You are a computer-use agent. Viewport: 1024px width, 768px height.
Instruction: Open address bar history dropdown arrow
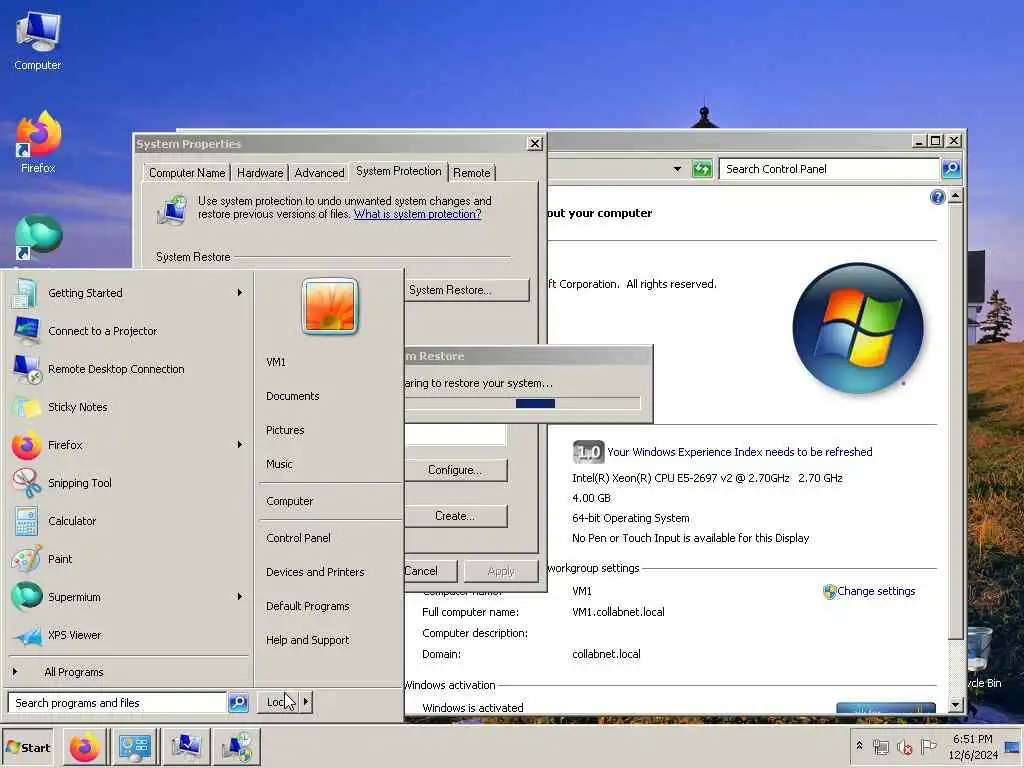pyautogui.click(x=677, y=169)
